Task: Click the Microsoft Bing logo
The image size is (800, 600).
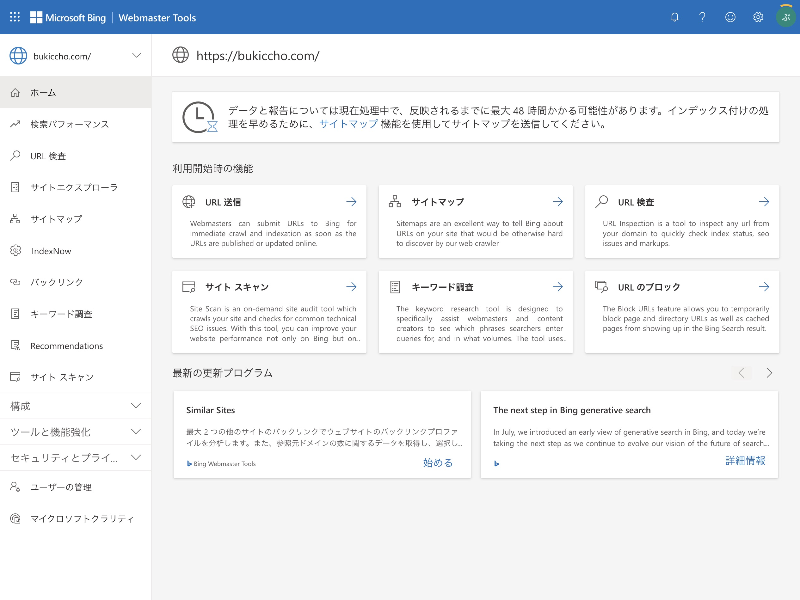Action: [68, 17]
